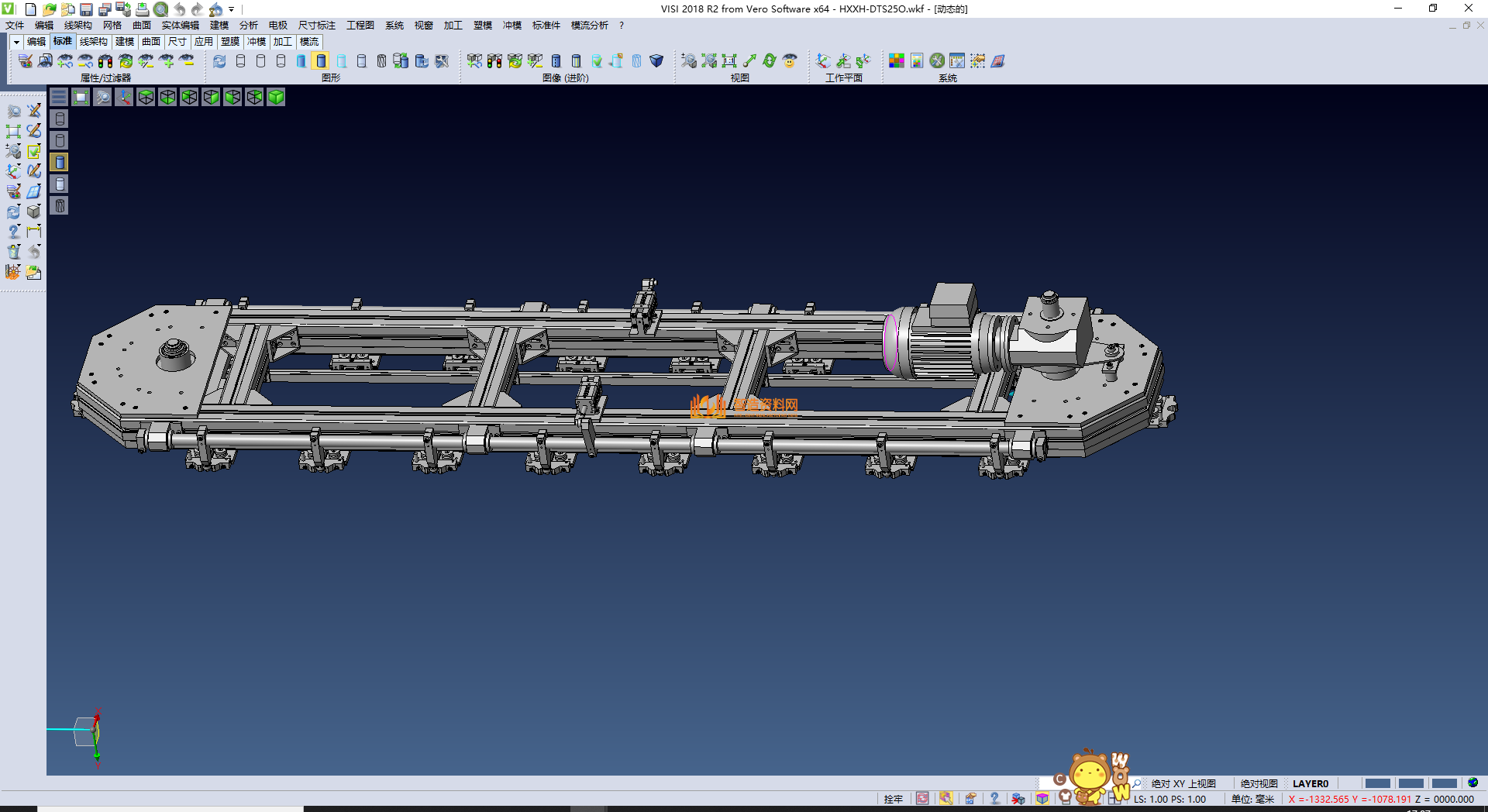
Task: Click the Undo arrow icon
Action: [x=180, y=9]
